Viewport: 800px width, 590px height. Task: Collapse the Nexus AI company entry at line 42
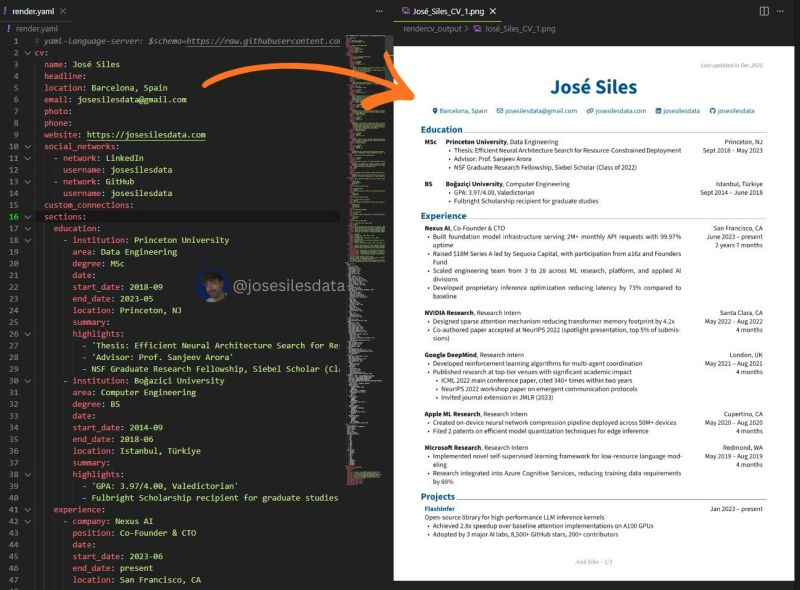(28, 522)
